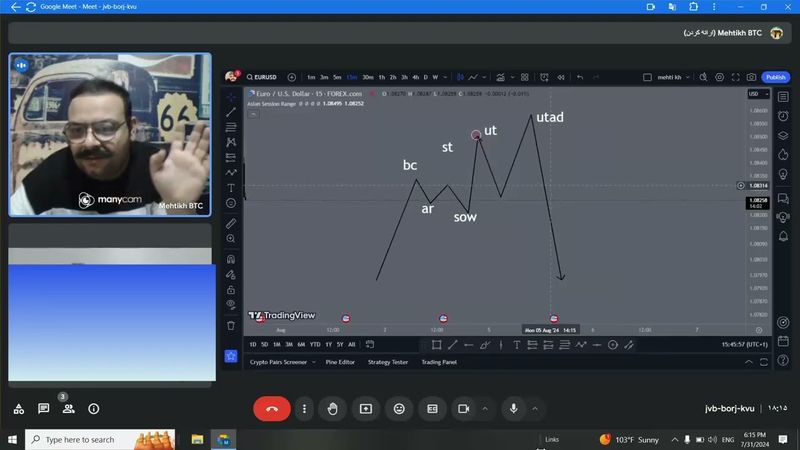Open the Pine Editor tab
The height and width of the screenshot is (450, 800).
click(x=339, y=362)
